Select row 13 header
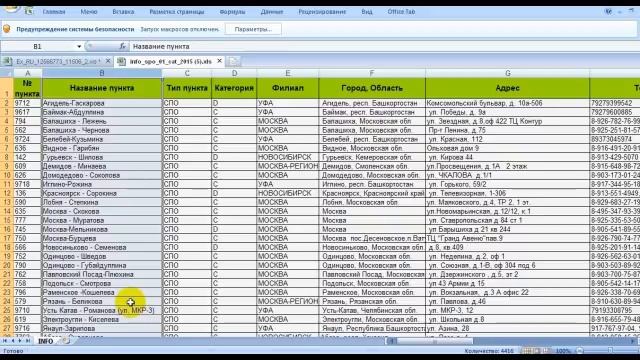The width and height of the screenshot is (640, 360). pos(7,202)
